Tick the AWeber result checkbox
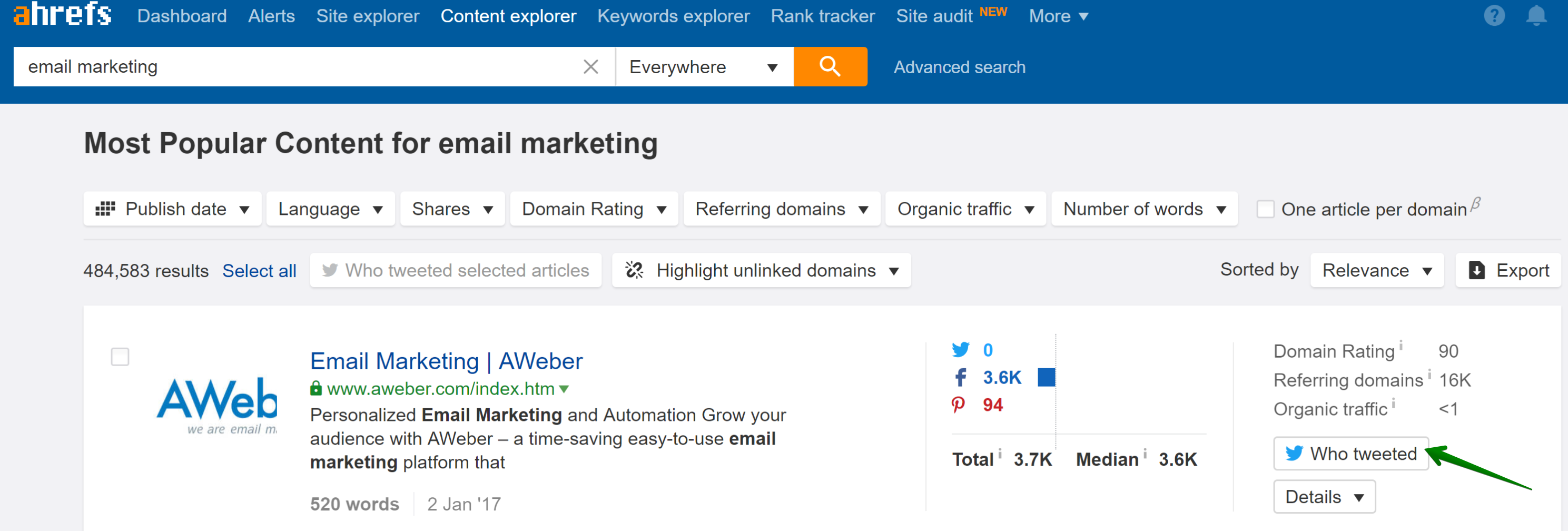 (x=120, y=357)
